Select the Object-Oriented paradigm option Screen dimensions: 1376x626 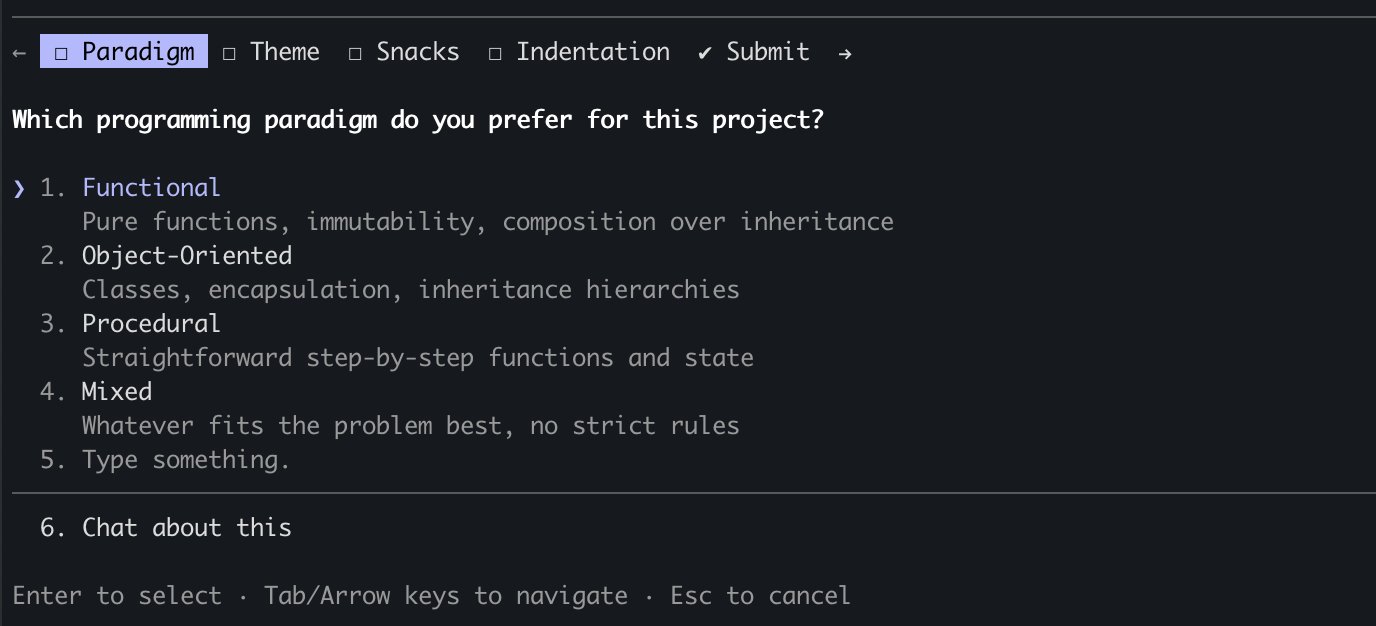click(x=187, y=255)
